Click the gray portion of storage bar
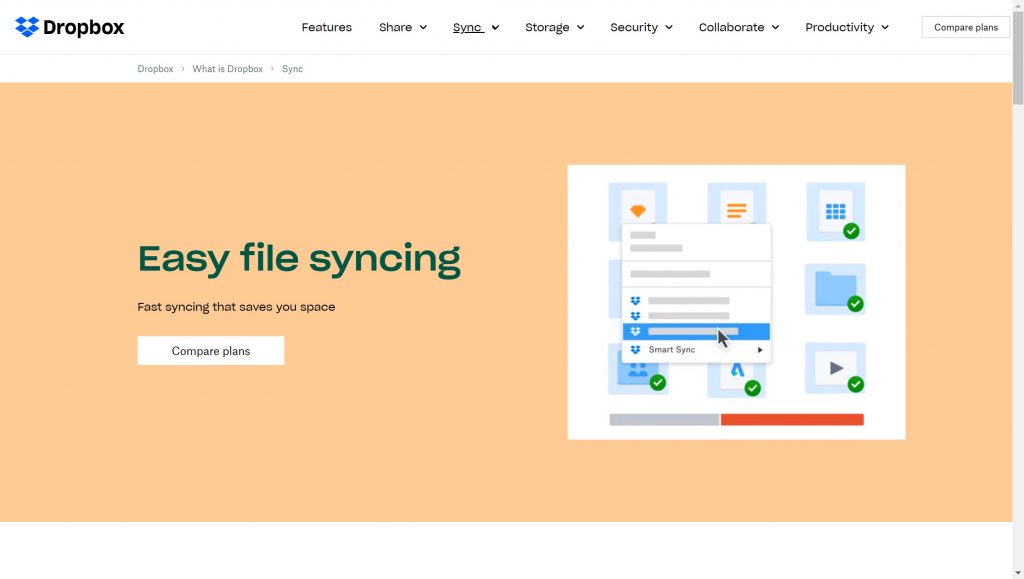The height and width of the screenshot is (579, 1024). 664,419
